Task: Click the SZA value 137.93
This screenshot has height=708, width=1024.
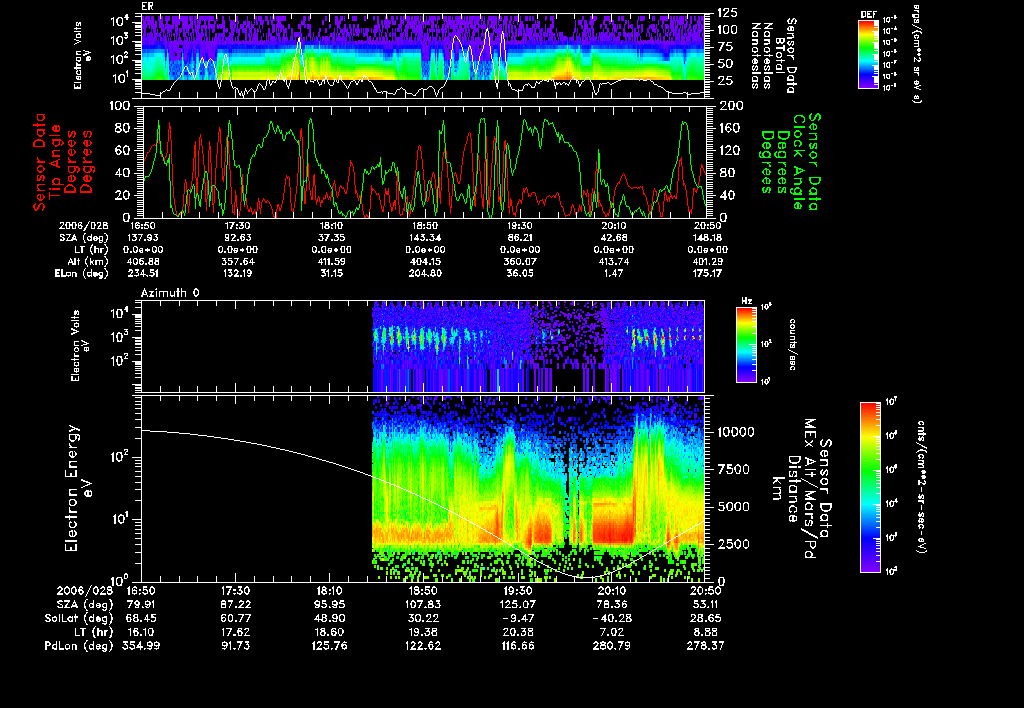Action: pos(143,238)
